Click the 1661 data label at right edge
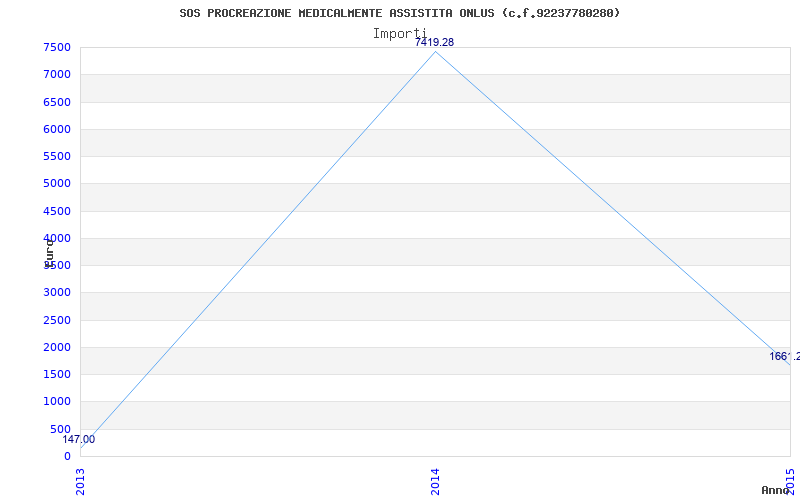The height and width of the screenshot is (500, 800). (784, 356)
